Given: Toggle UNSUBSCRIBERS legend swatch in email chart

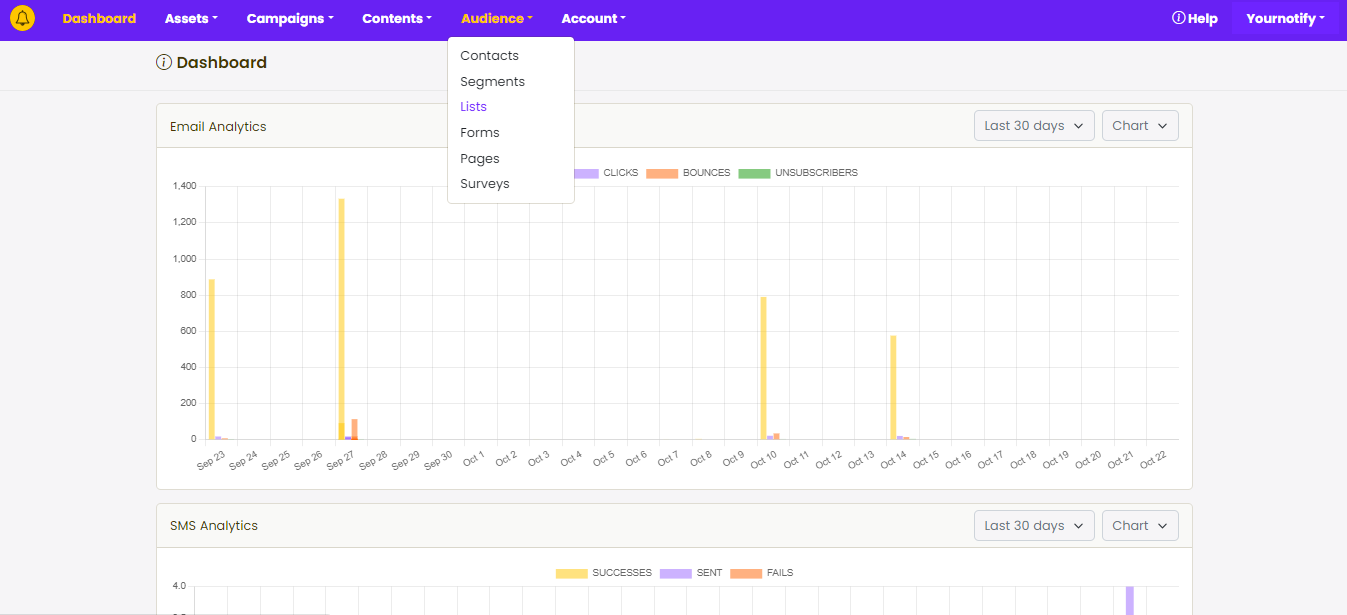Looking at the screenshot, I should coord(754,173).
